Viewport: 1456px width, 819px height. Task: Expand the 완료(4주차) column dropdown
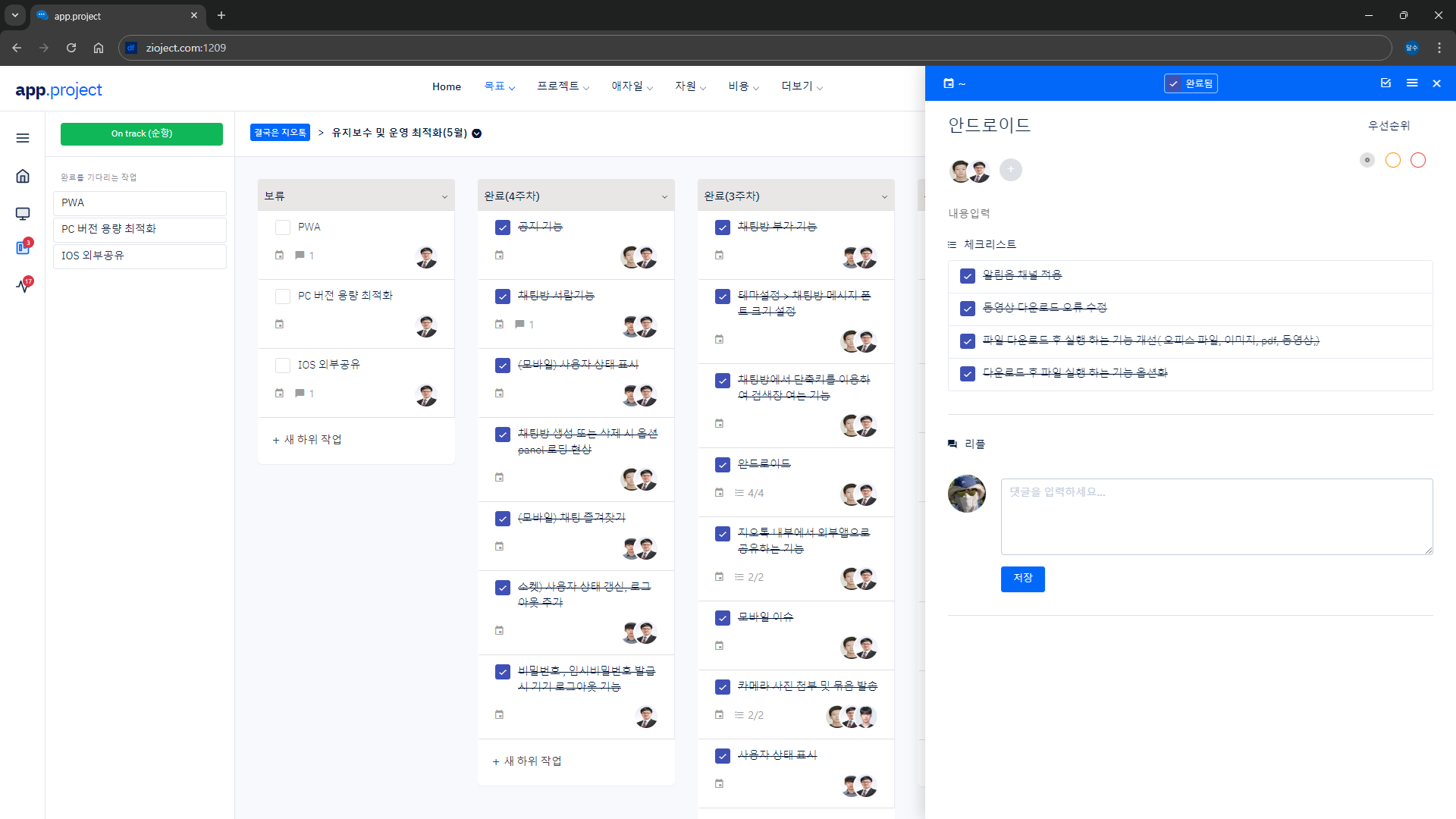click(x=664, y=197)
